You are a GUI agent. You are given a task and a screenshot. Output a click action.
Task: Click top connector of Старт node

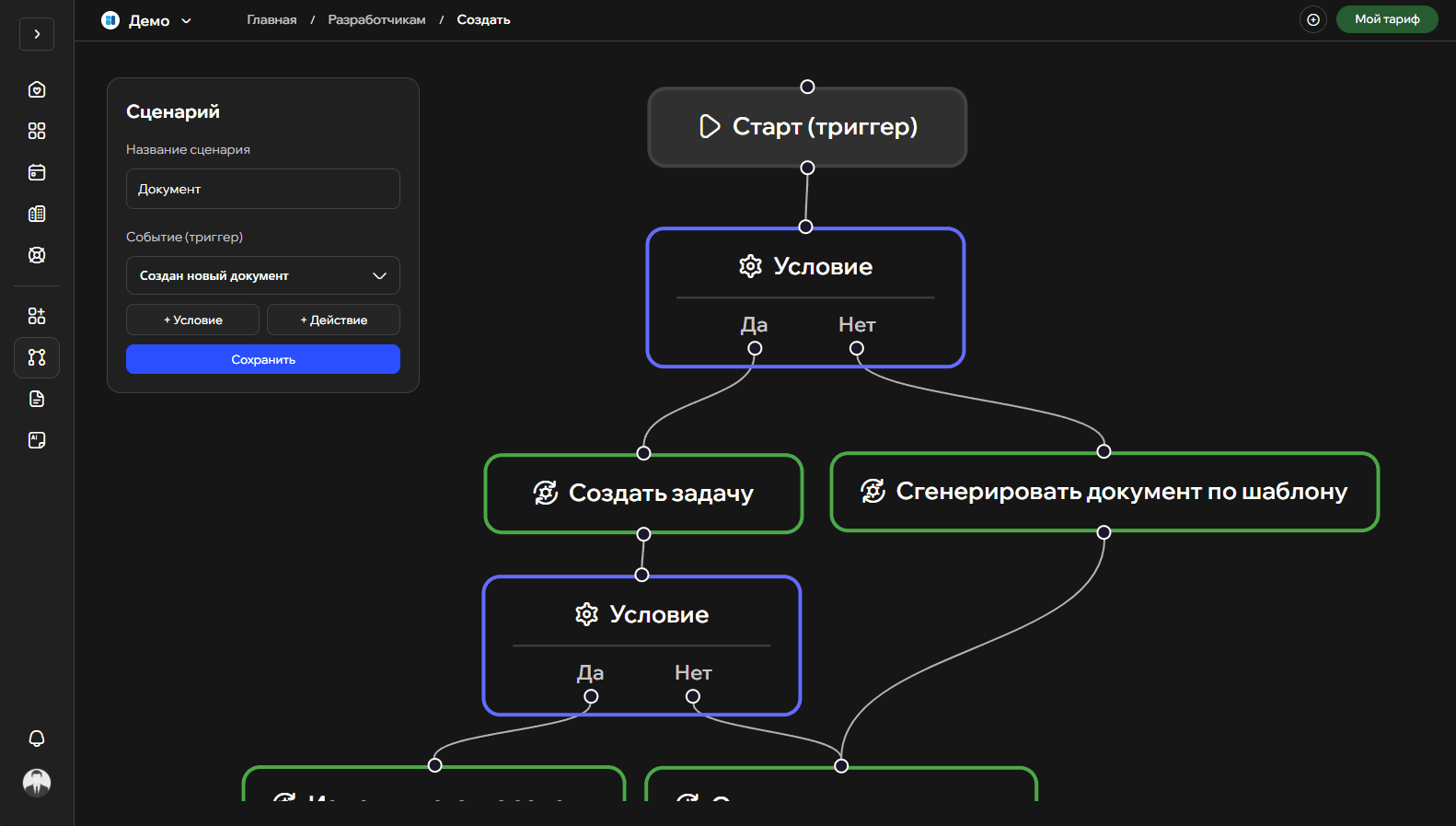[x=807, y=87]
